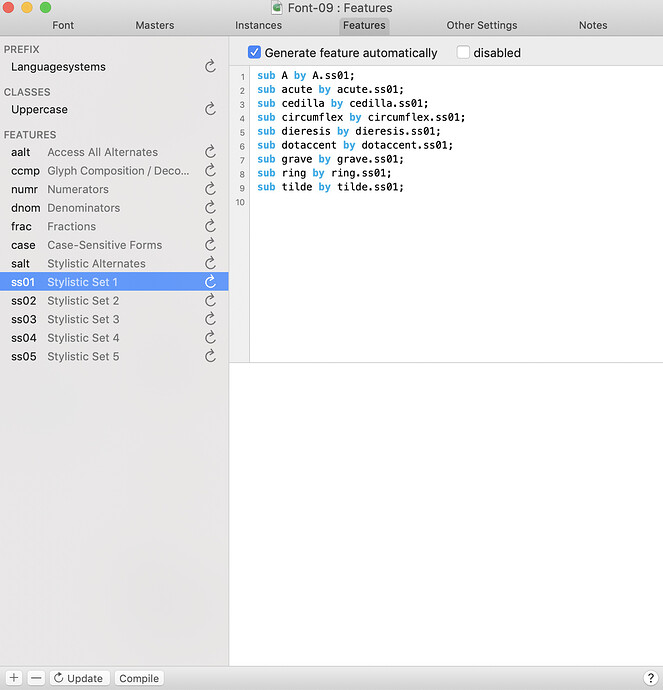The image size is (663, 690).
Task: Click refresh icon for ccmp feature
Action: pyautogui.click(x=210, y=170)
